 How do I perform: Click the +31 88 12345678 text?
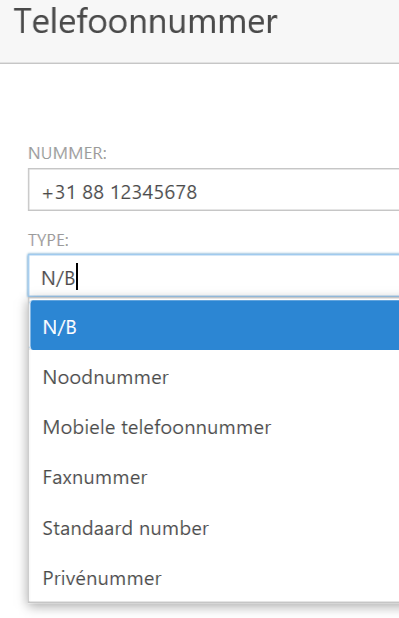click(x=119, y=192)
